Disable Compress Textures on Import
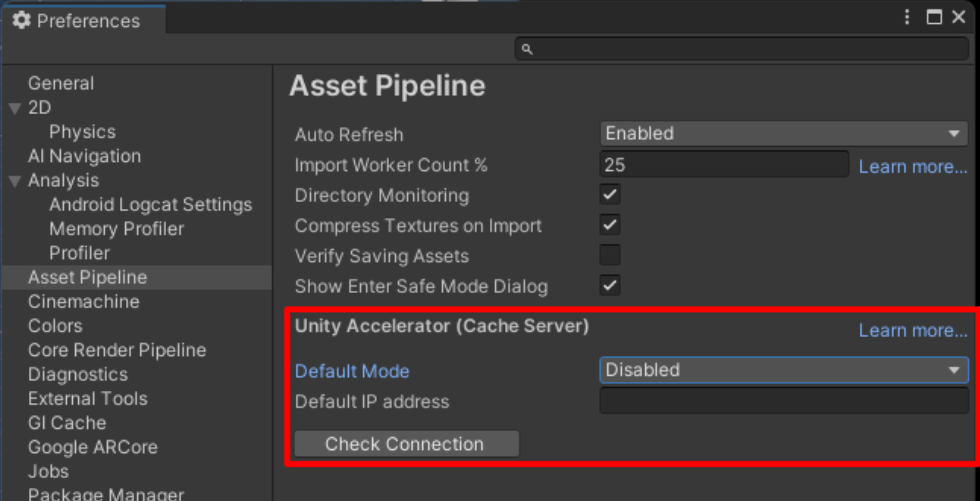This screenshot has width=980, height=501. pos(610,225)
